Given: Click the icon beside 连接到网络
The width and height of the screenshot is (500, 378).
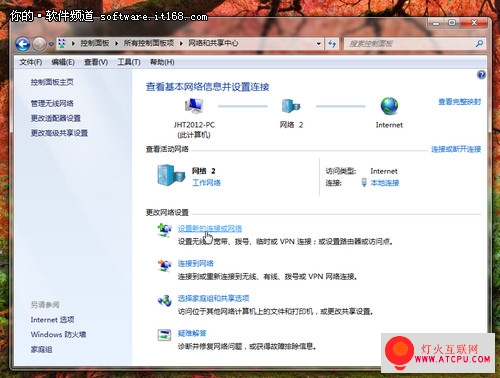Looking at the screenshot, I should click(x=165, y=265).
